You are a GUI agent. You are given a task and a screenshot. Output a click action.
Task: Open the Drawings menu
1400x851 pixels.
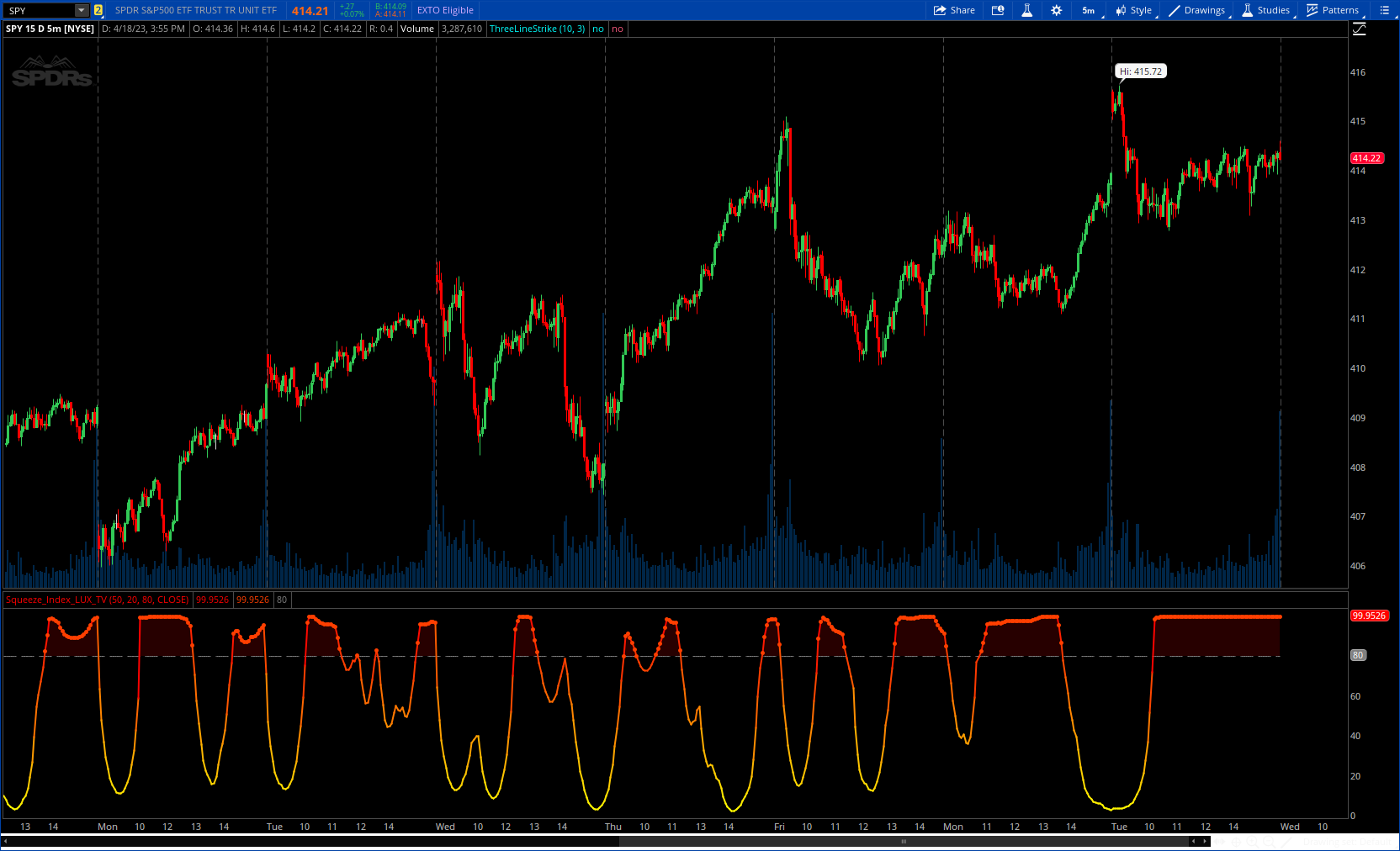1197,10
